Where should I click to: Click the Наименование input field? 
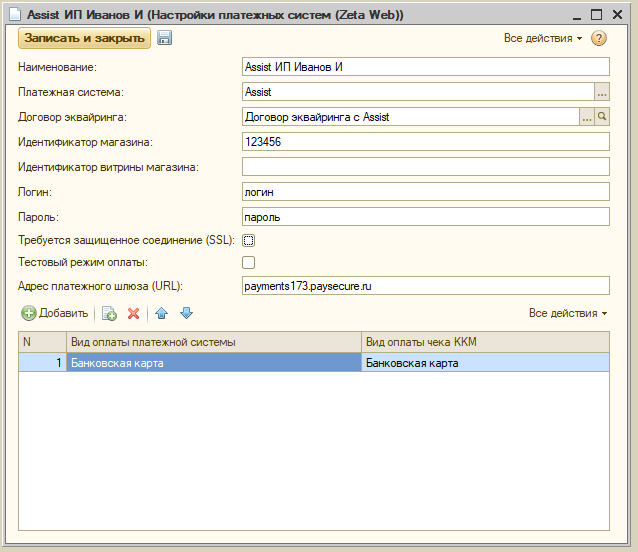(x=426, y=67)
